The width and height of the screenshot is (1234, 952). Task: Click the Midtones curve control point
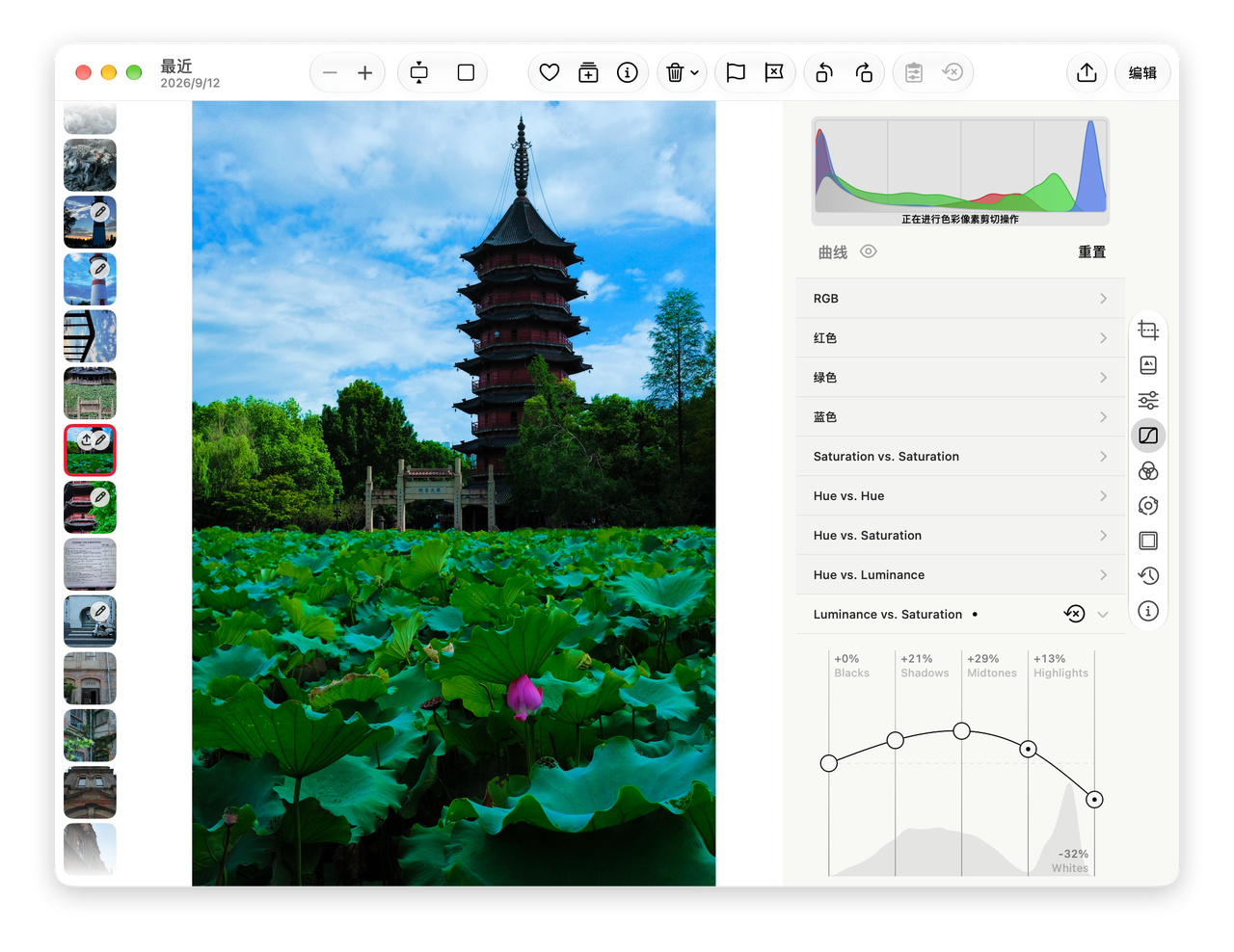[961, 731]
